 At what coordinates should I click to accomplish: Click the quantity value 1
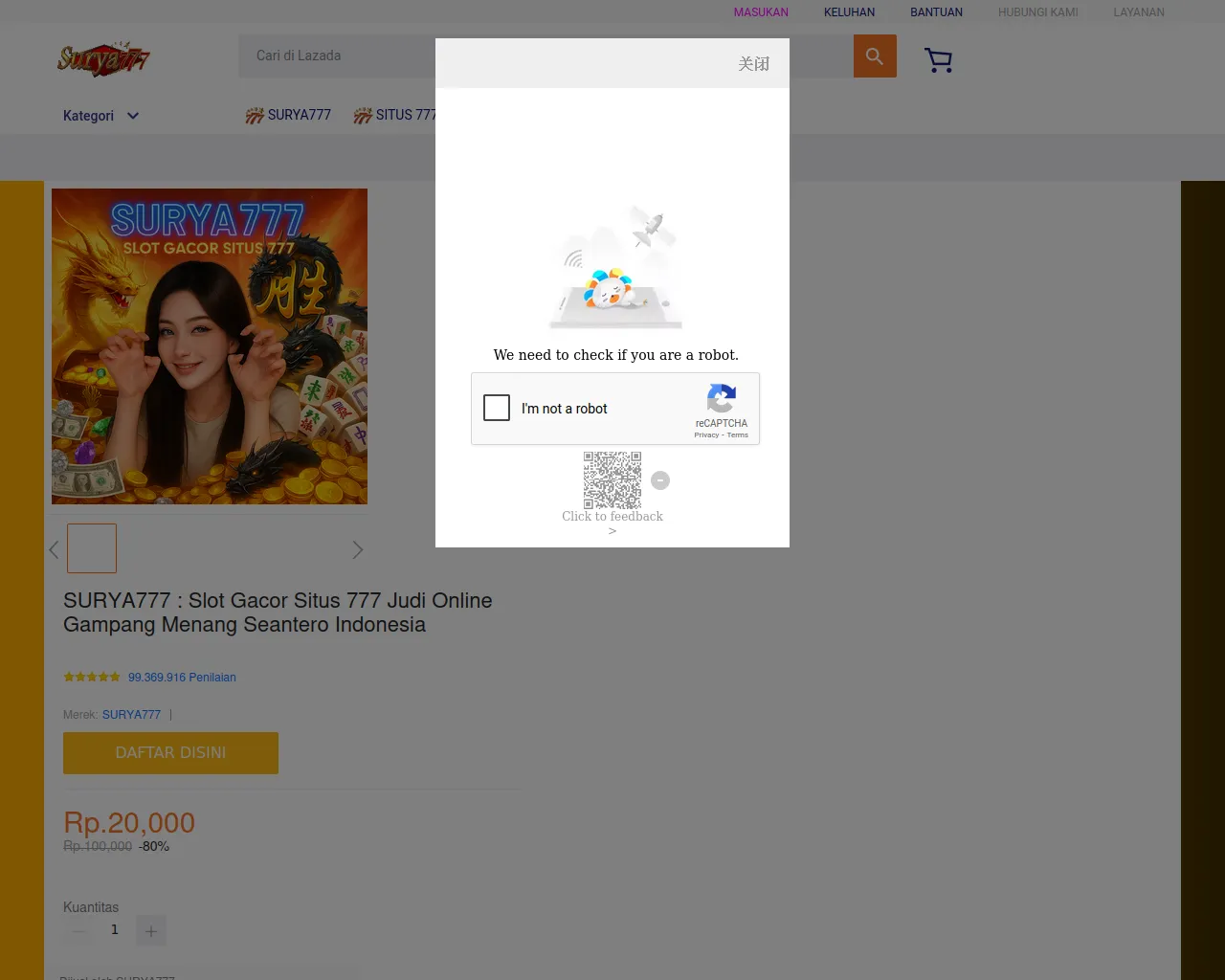(x=115, y=929)
